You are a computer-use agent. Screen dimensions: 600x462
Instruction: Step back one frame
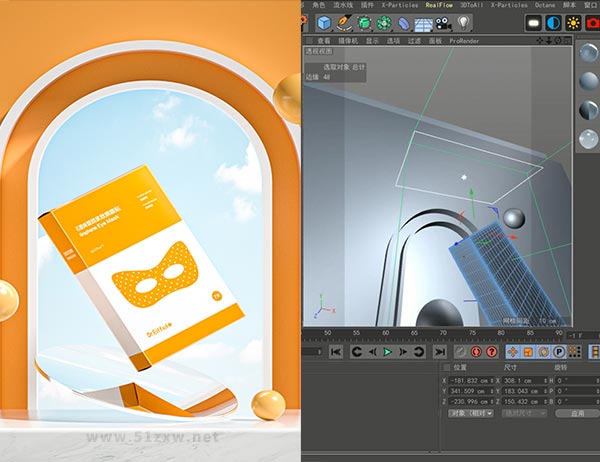(373, 352)
